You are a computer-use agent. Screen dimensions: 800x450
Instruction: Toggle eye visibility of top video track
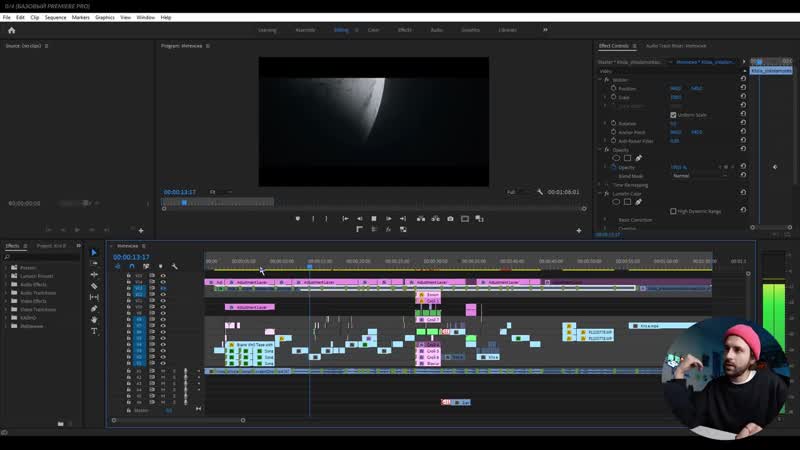click(x=163, y=276)
